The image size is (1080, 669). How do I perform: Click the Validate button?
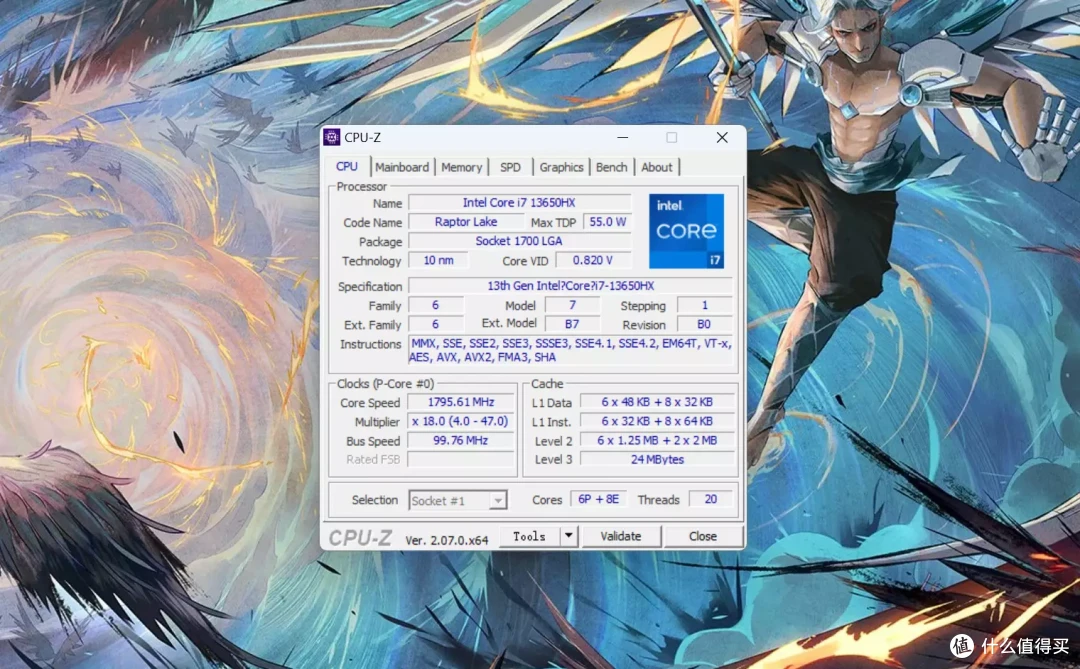621,536
